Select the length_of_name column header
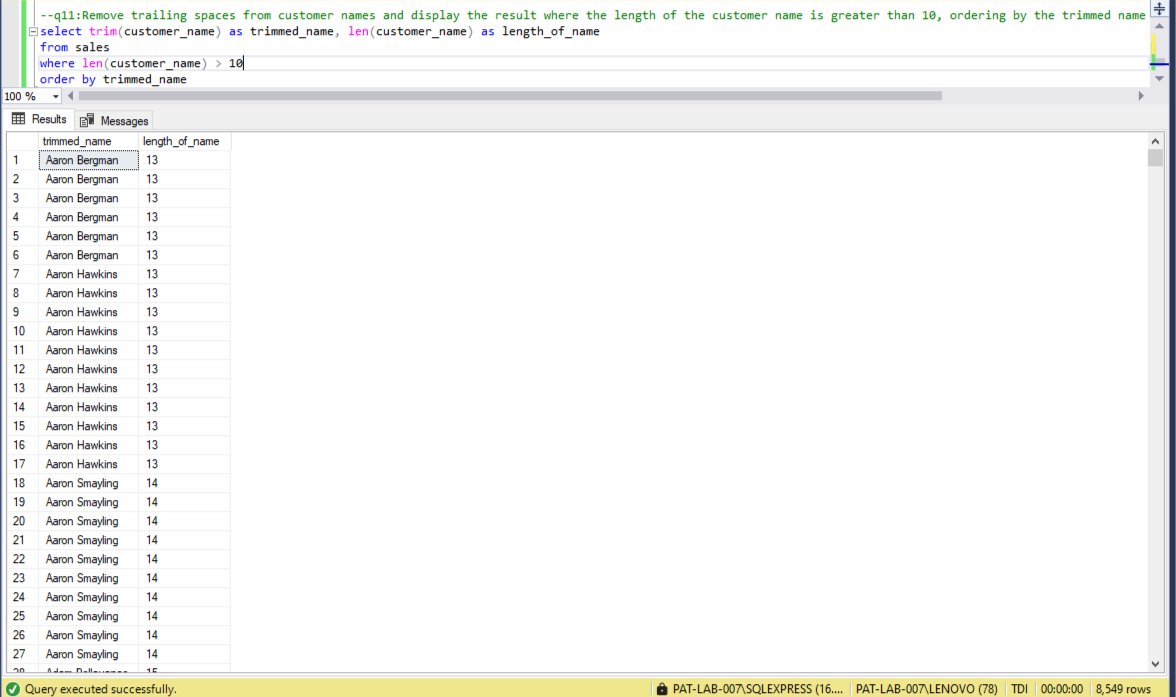This screenshot has width=1176, height=697. 184,141
